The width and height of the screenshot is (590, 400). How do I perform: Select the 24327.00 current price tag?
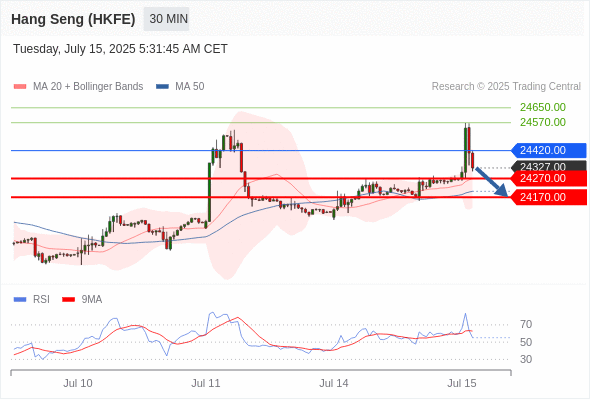pos(549,166)
